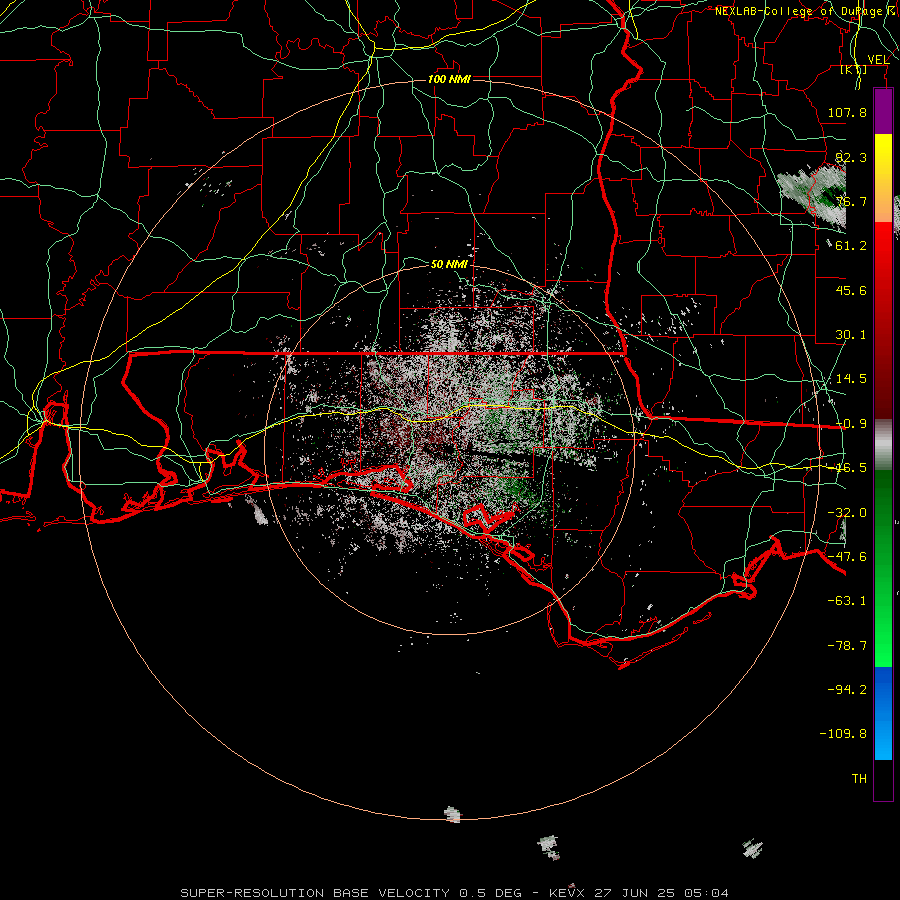The height and width of the screenshot is (900, 900).
Task: Click the 100 NMI range ring label
Action: click(x=449, y=79)
